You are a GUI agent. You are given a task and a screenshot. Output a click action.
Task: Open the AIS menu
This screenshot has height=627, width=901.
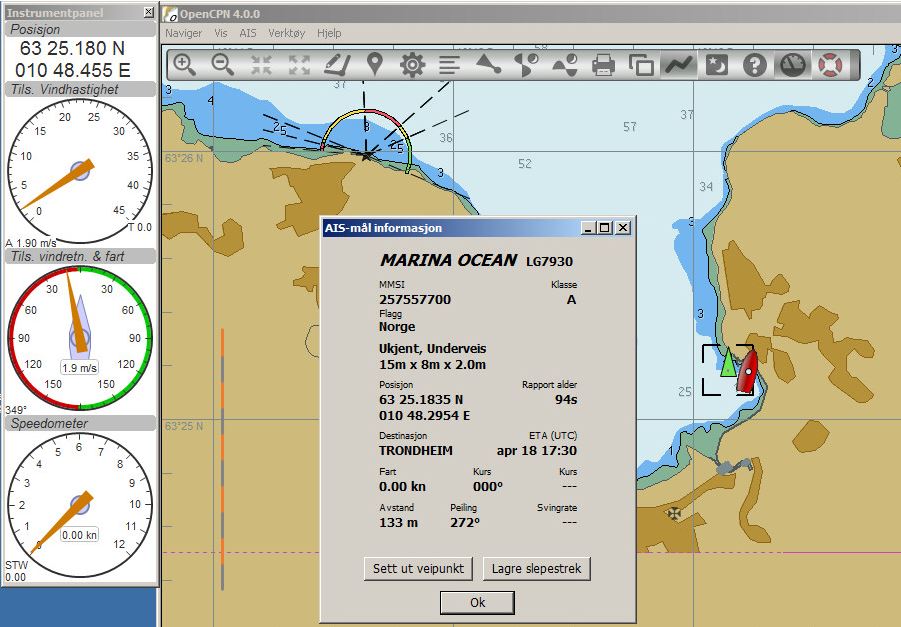click(x=248, y=33)
